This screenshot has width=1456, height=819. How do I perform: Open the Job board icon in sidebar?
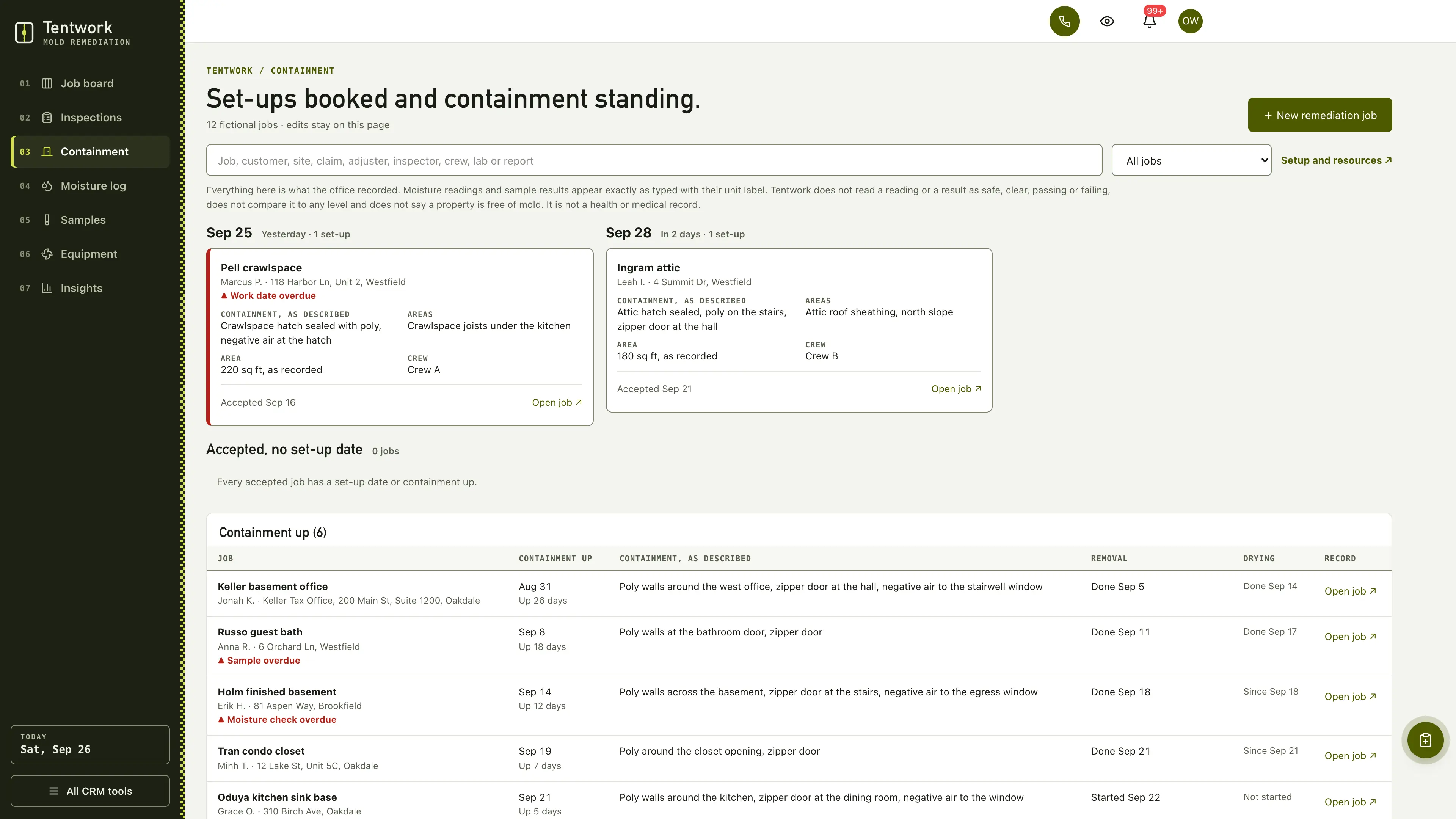(47, 84)
